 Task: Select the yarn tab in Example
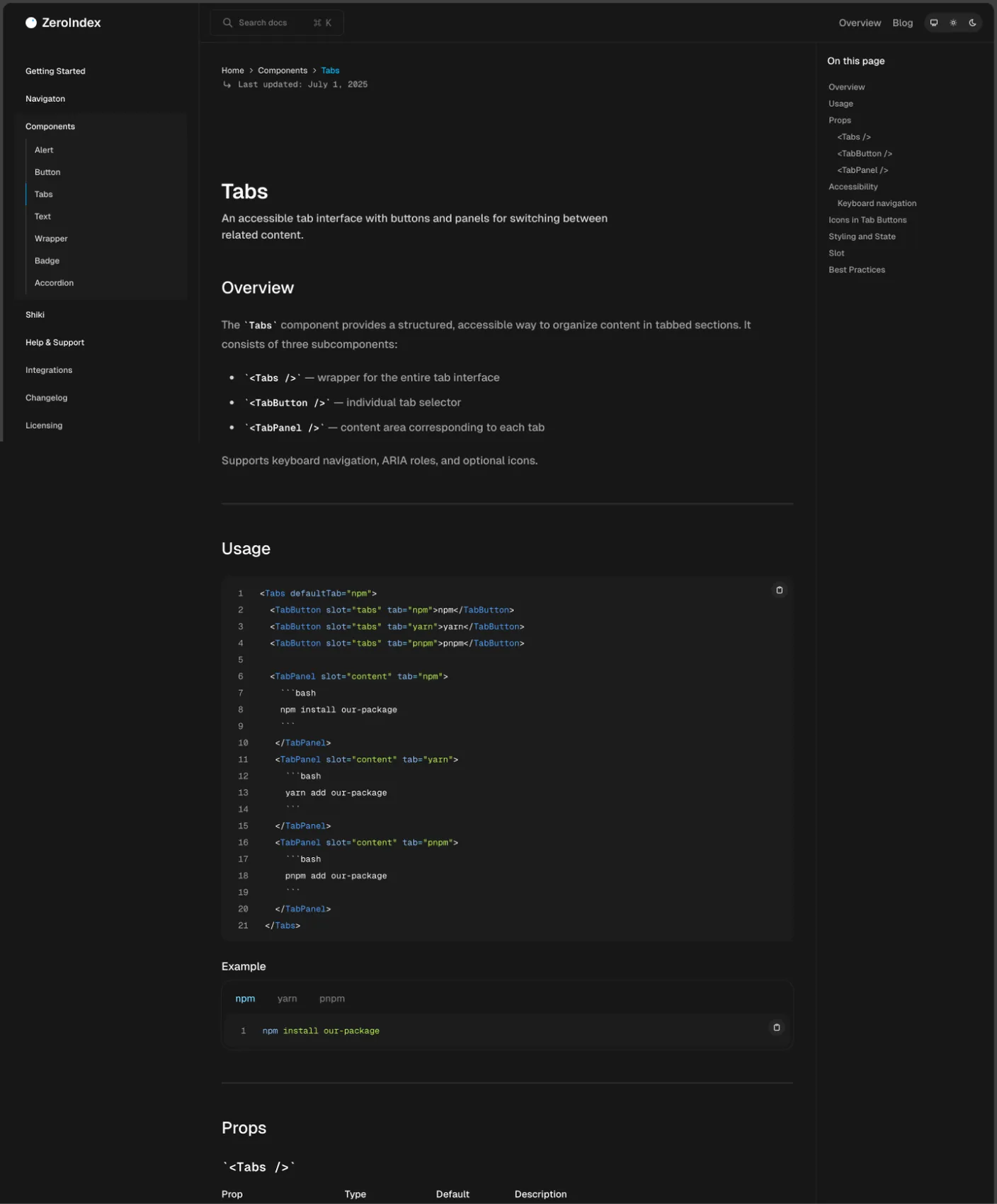(x=287, y=999)
